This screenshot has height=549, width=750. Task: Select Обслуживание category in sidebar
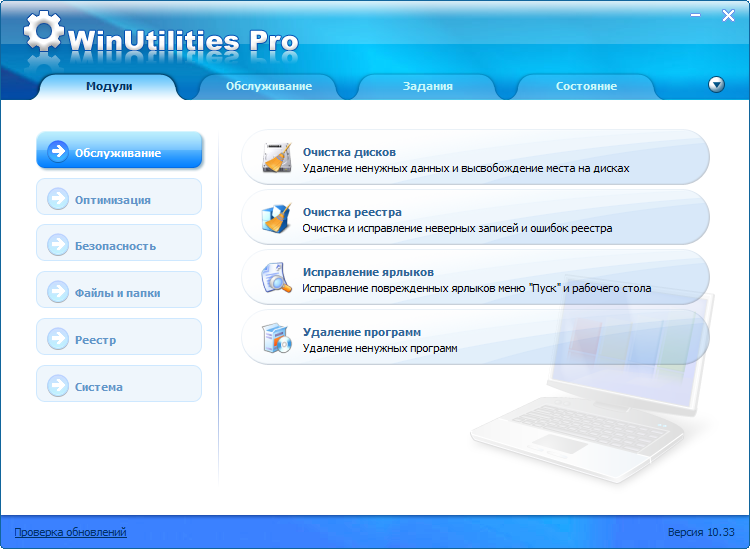pos(119,150)
